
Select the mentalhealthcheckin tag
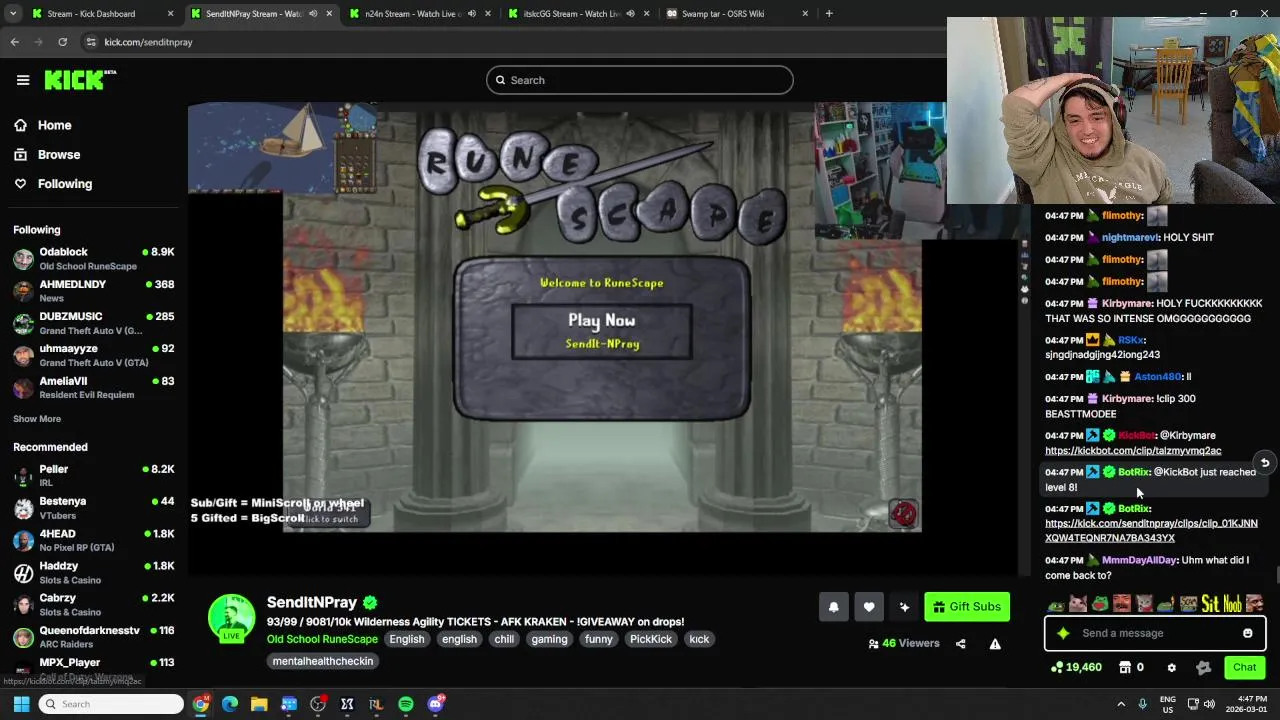click(323, 661)
